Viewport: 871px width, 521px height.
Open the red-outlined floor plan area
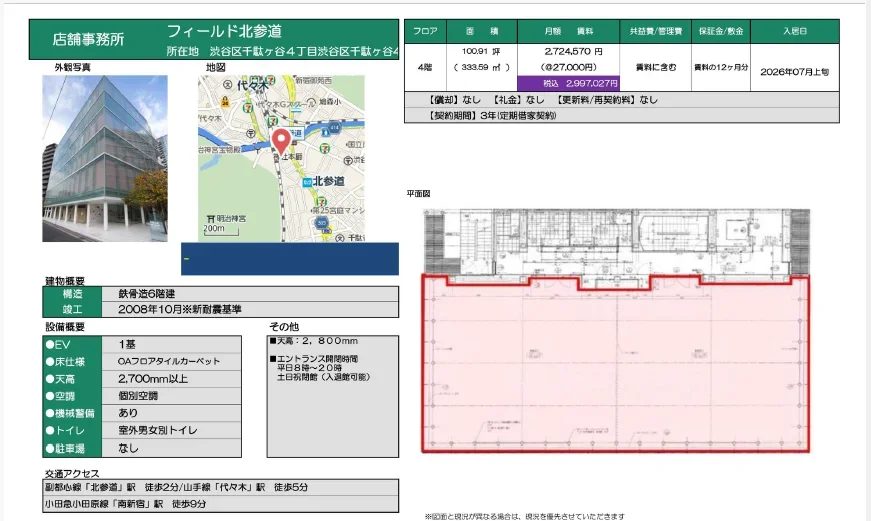point(615,363)
